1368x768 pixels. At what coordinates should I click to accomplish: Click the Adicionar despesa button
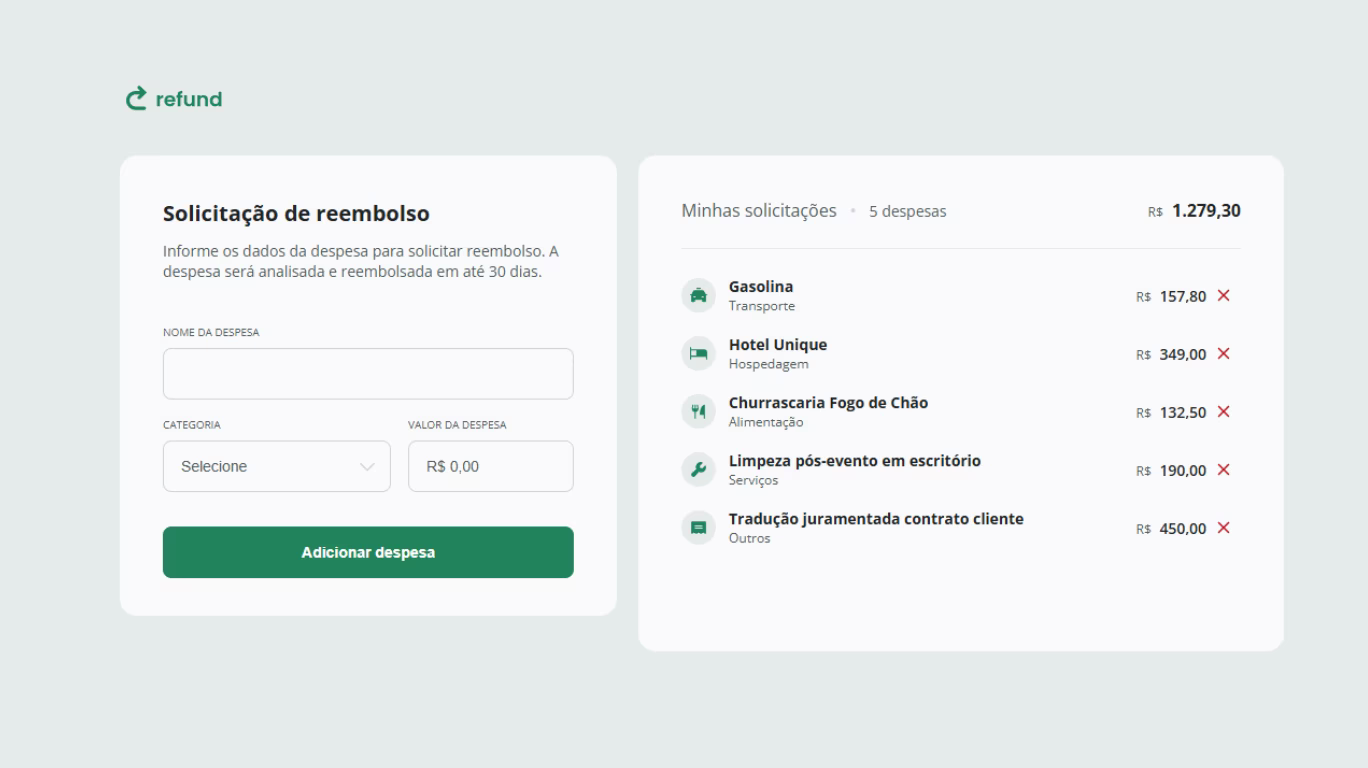coord(368,552)
